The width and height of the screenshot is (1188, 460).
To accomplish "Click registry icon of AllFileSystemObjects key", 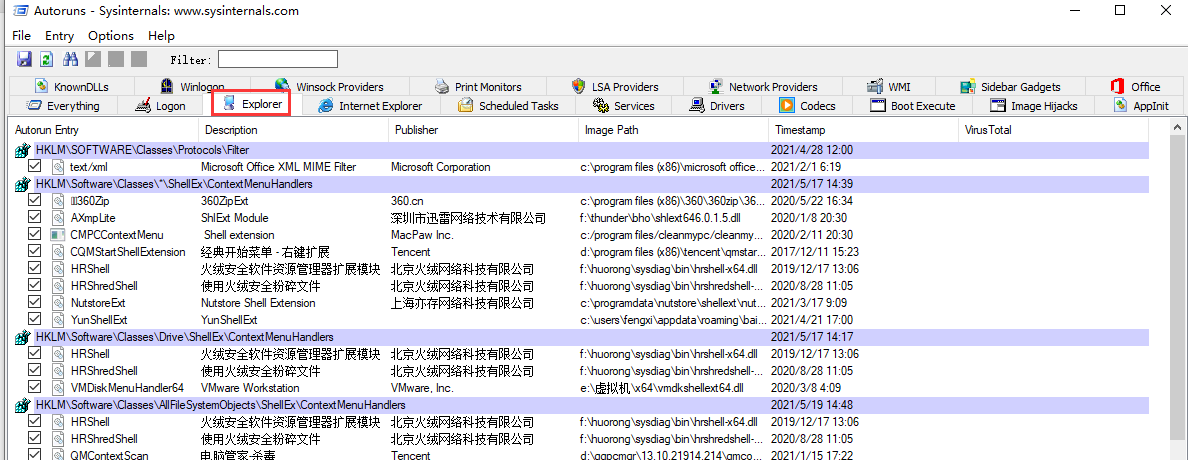I will coord(23,405).
